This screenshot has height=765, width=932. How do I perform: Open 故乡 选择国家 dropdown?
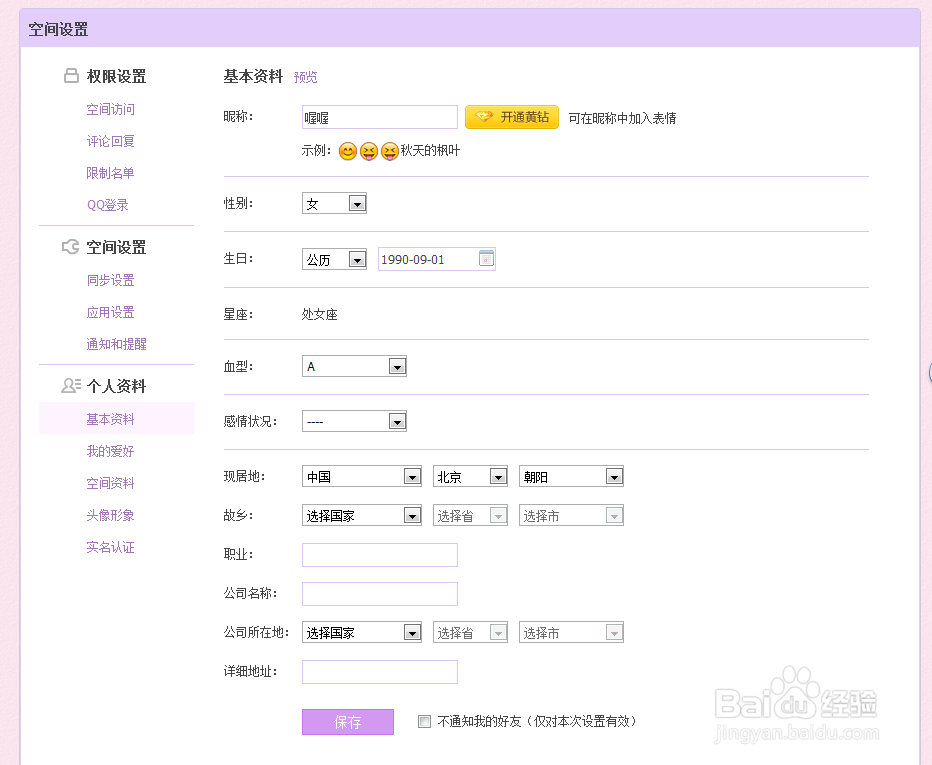click(x=362, y=515)
